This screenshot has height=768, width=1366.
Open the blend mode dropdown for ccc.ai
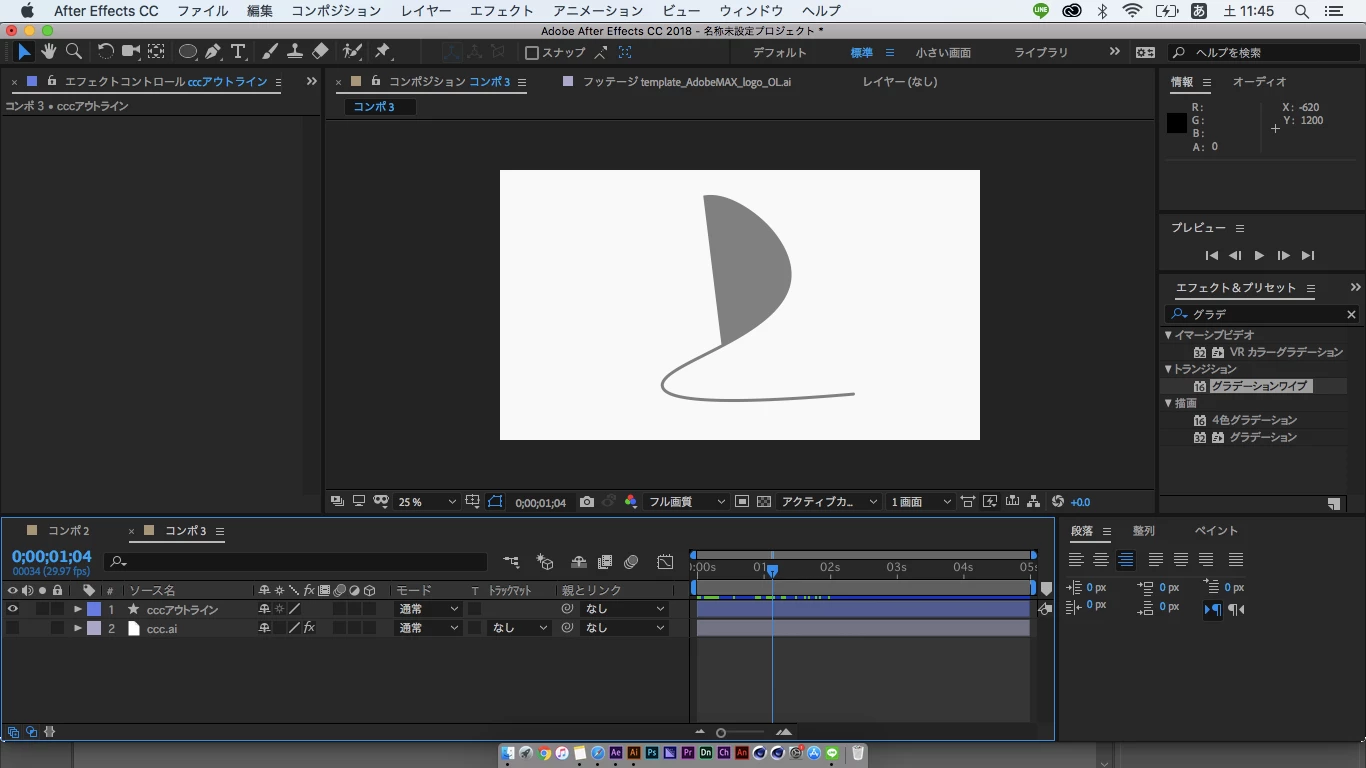click(x=428, y=628)
